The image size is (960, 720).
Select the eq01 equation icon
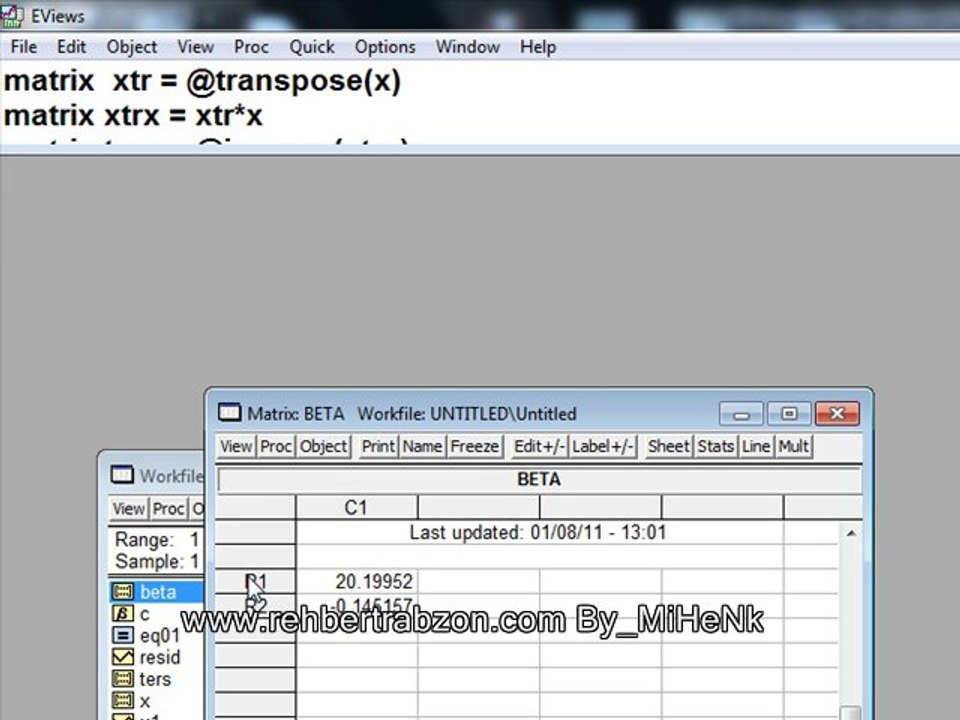(x=123, y=636)
